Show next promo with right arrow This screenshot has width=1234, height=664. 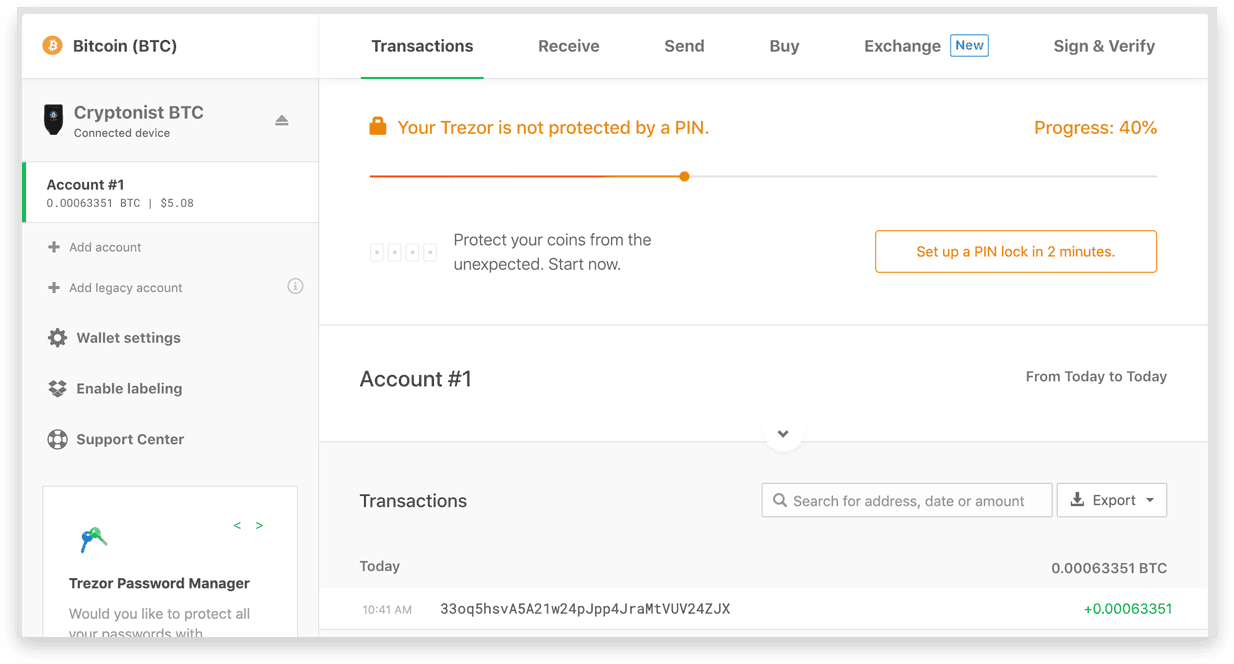coord(259,525)
